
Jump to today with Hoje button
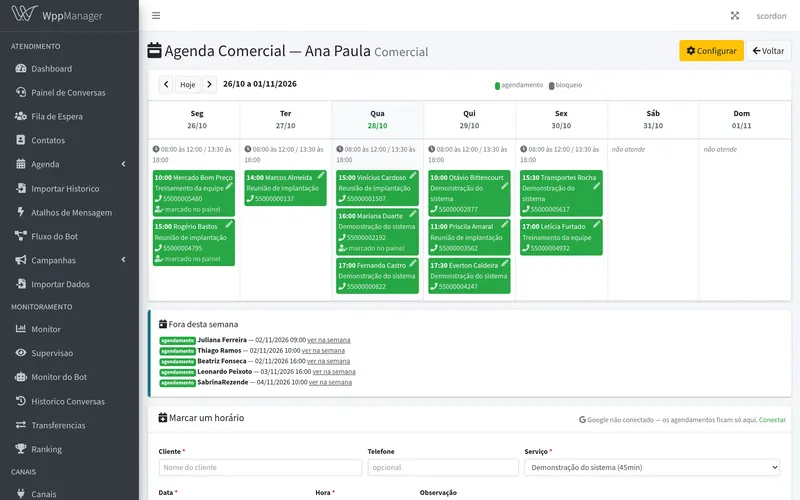pyautogui.click(x=188, y=84)
